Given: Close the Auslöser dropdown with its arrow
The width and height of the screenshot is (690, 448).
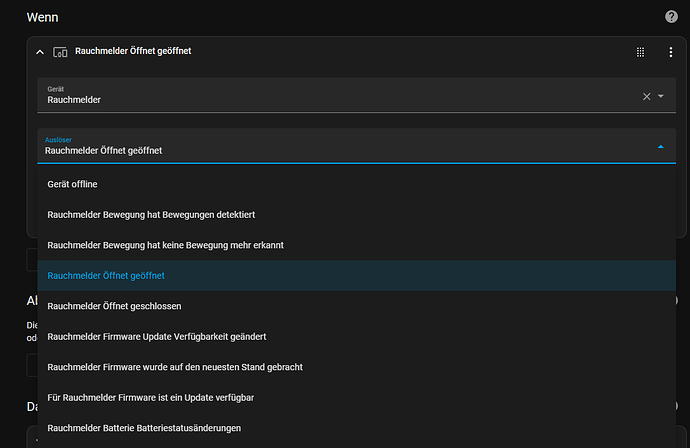Looking at the screenshot, I should pyautogui.click(x=661, y=147).
